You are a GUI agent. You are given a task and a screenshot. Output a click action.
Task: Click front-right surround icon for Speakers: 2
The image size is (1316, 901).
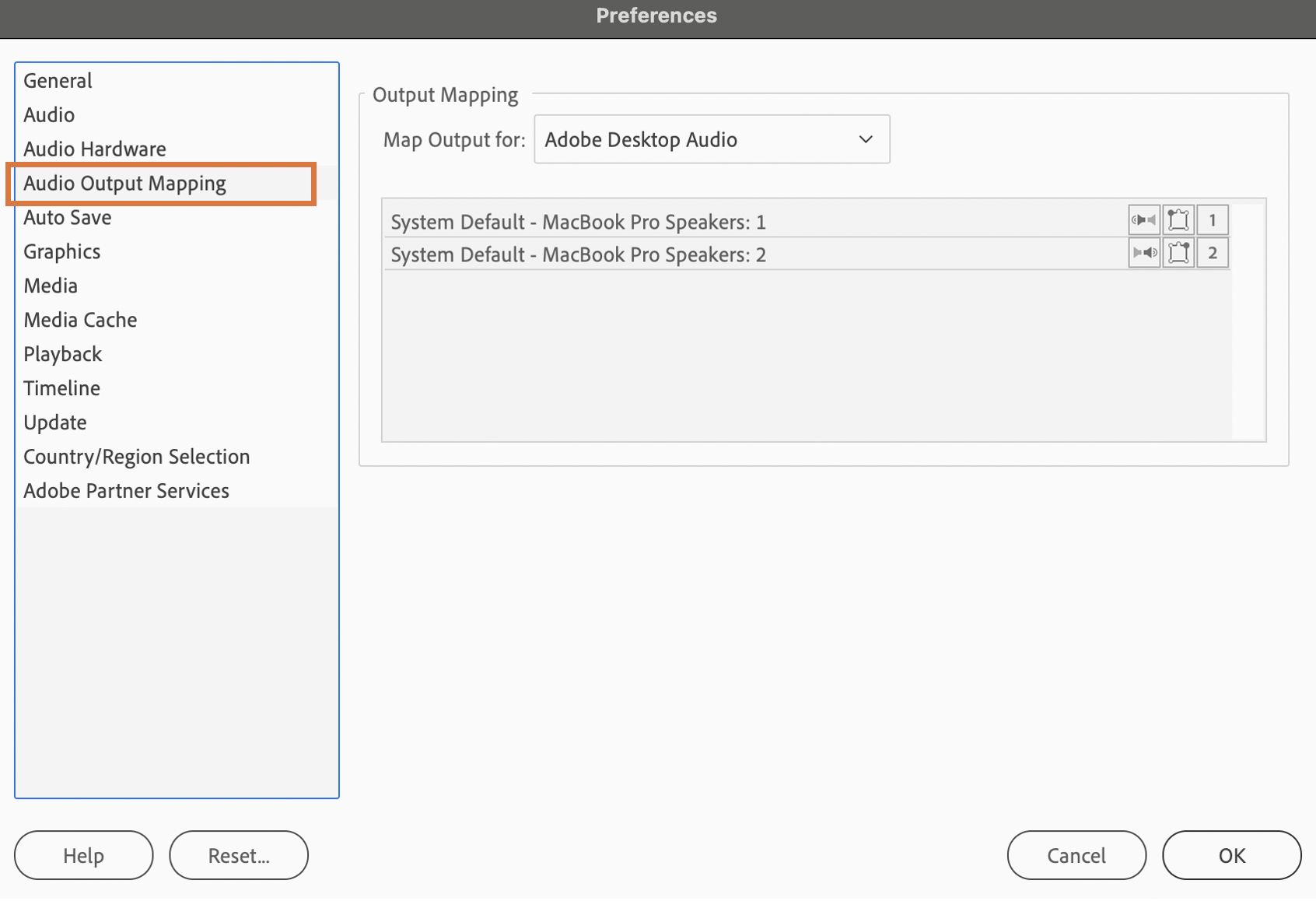click(x=1178, y=253)
